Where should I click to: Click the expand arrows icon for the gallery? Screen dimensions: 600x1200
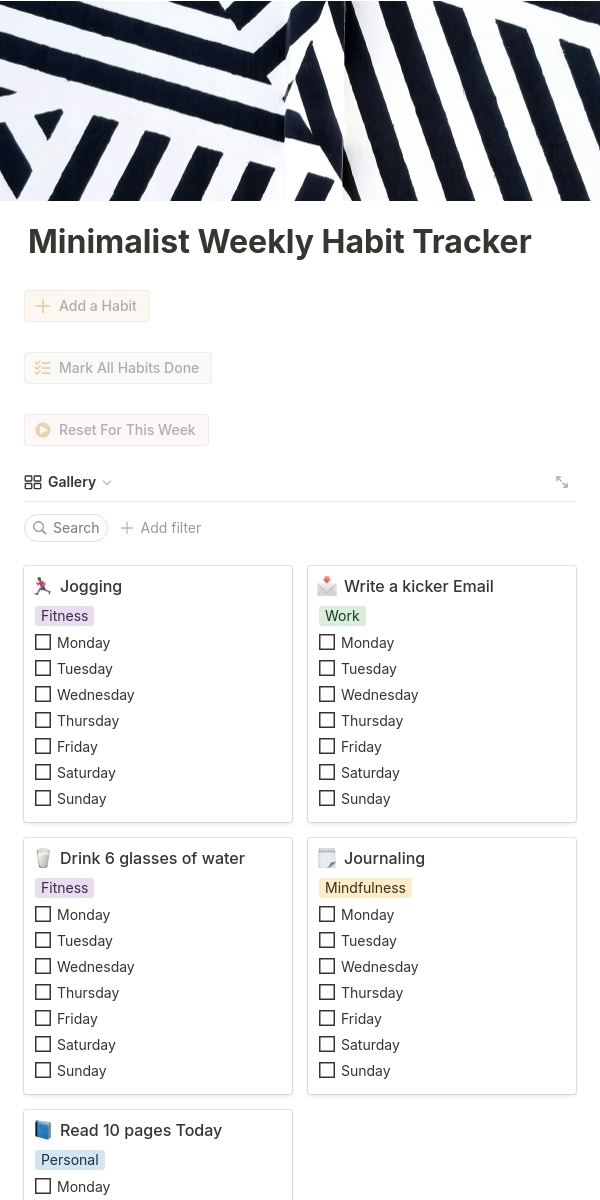coord(562,482)
